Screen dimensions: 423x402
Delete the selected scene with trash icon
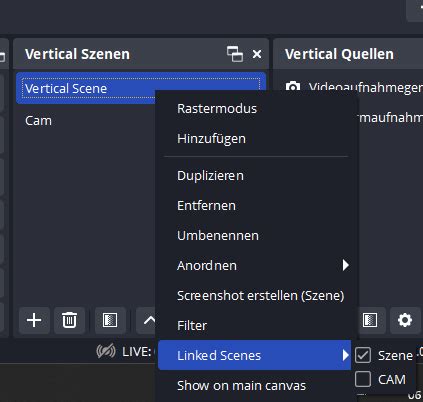(x=69, y=320)
